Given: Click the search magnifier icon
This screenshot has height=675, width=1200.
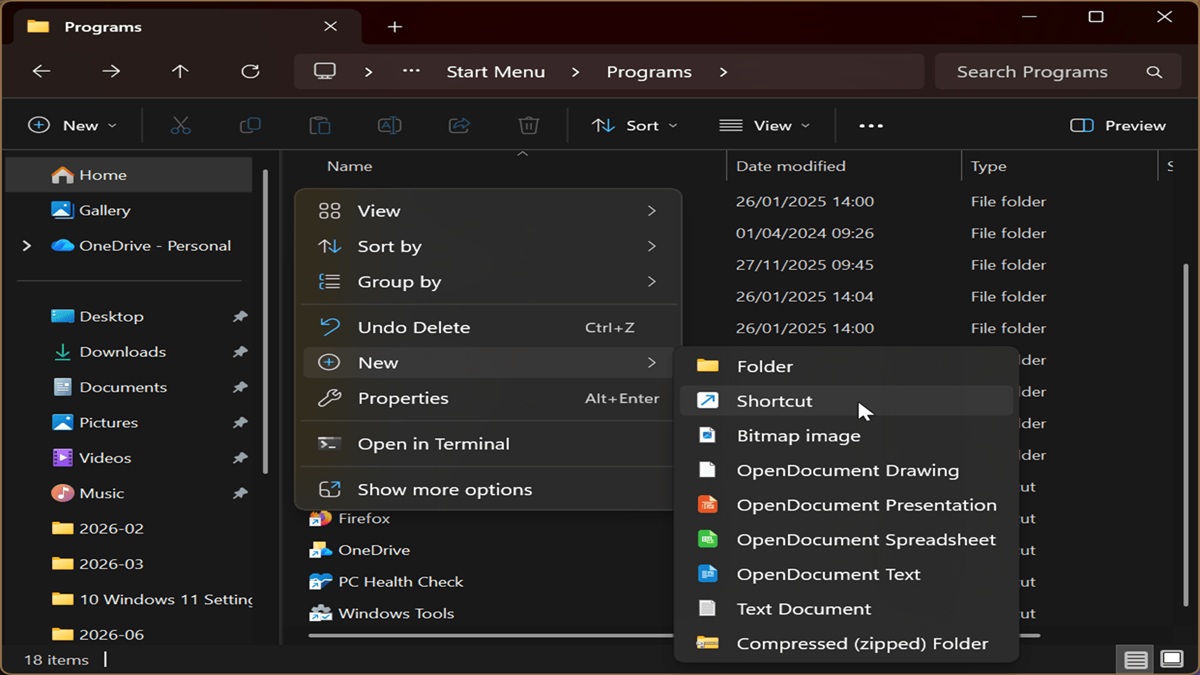Looking at the screenshot, I should click(x=1154, y=72).
